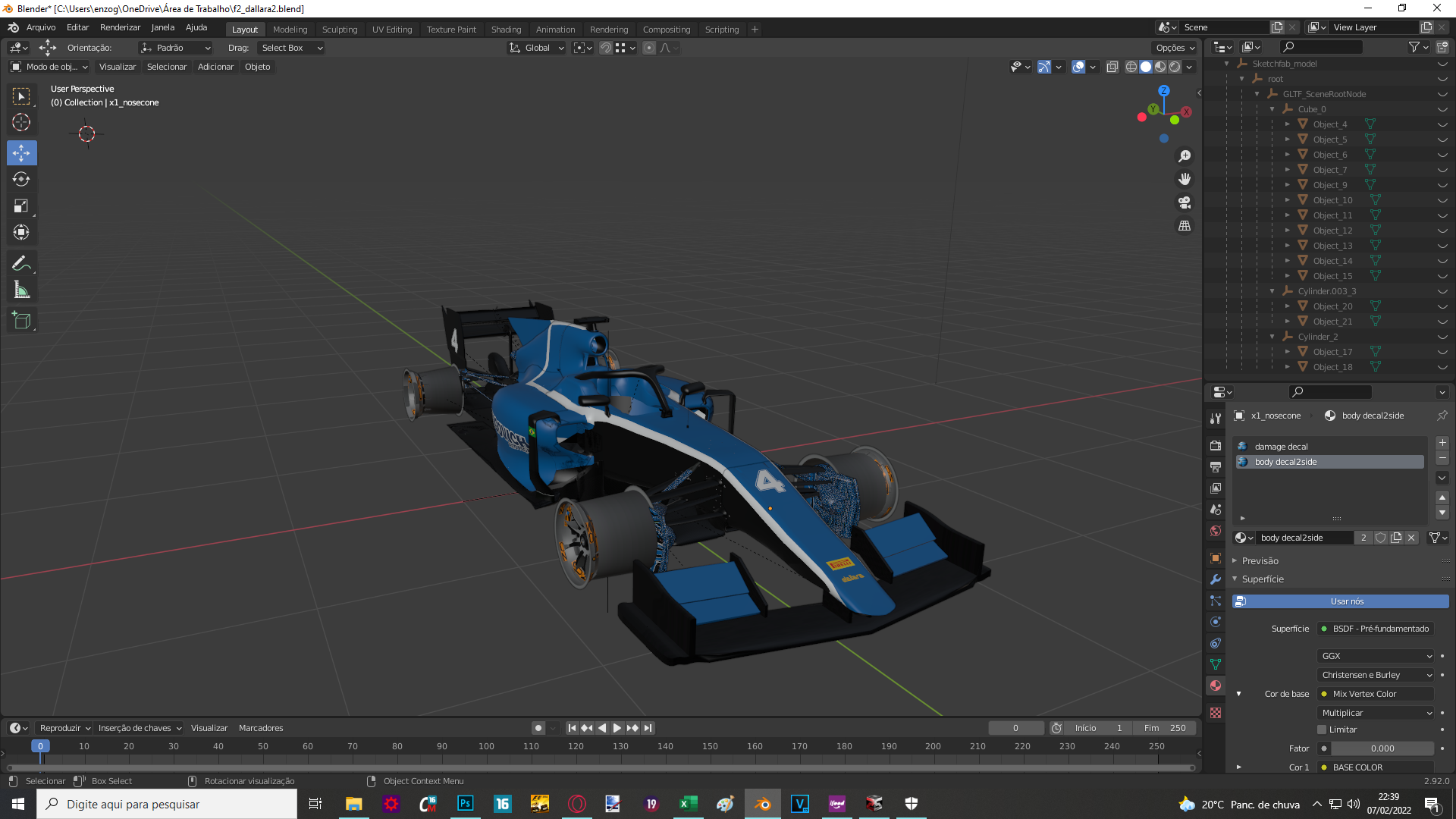Viewport: 1456px width, 819px height.
Task: Open GGX distribution dropdown
Action: pos(1376,656)
